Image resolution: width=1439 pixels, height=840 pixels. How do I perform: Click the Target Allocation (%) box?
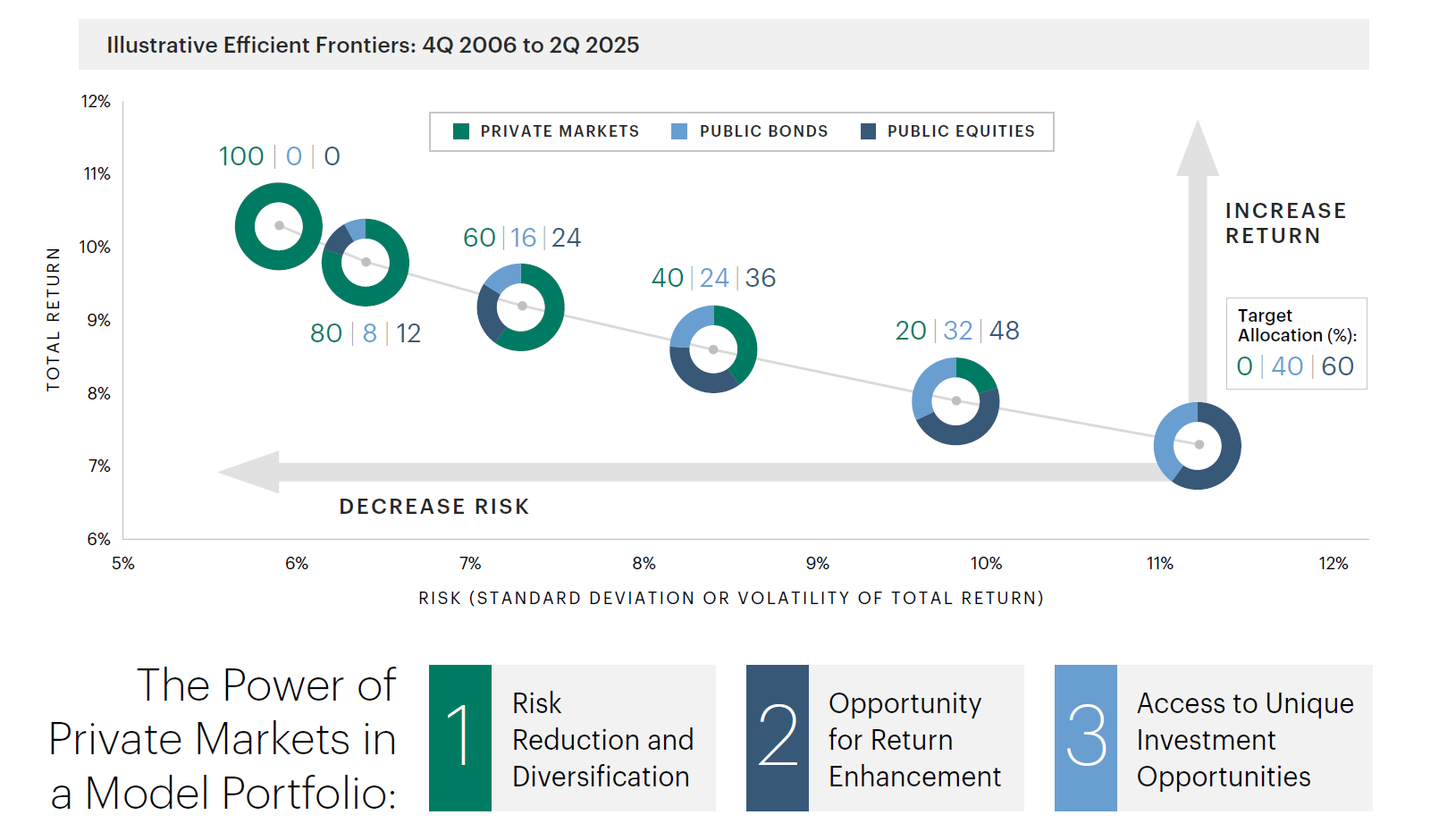1296,343
